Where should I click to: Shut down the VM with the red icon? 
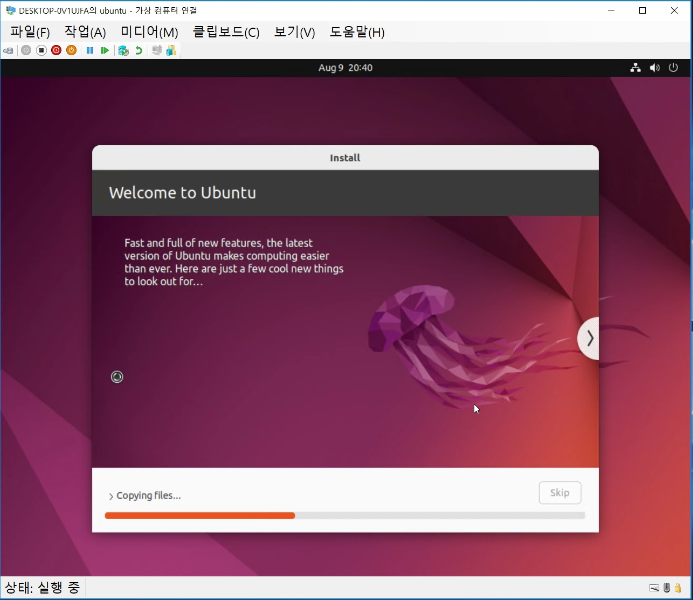point(56,50)
